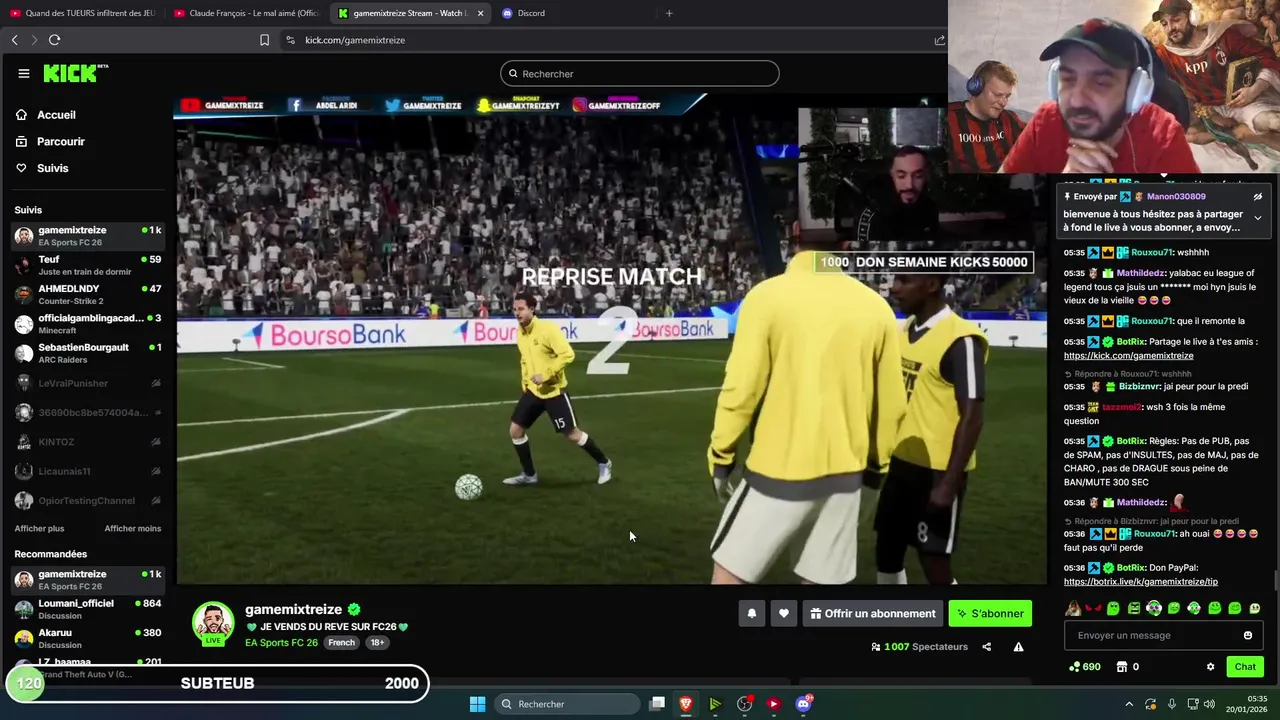This screenshot has width=1280, height=720.
Task: Open emoji picker in chat input
Action: pyautogui.click(x=1247, y=635)
